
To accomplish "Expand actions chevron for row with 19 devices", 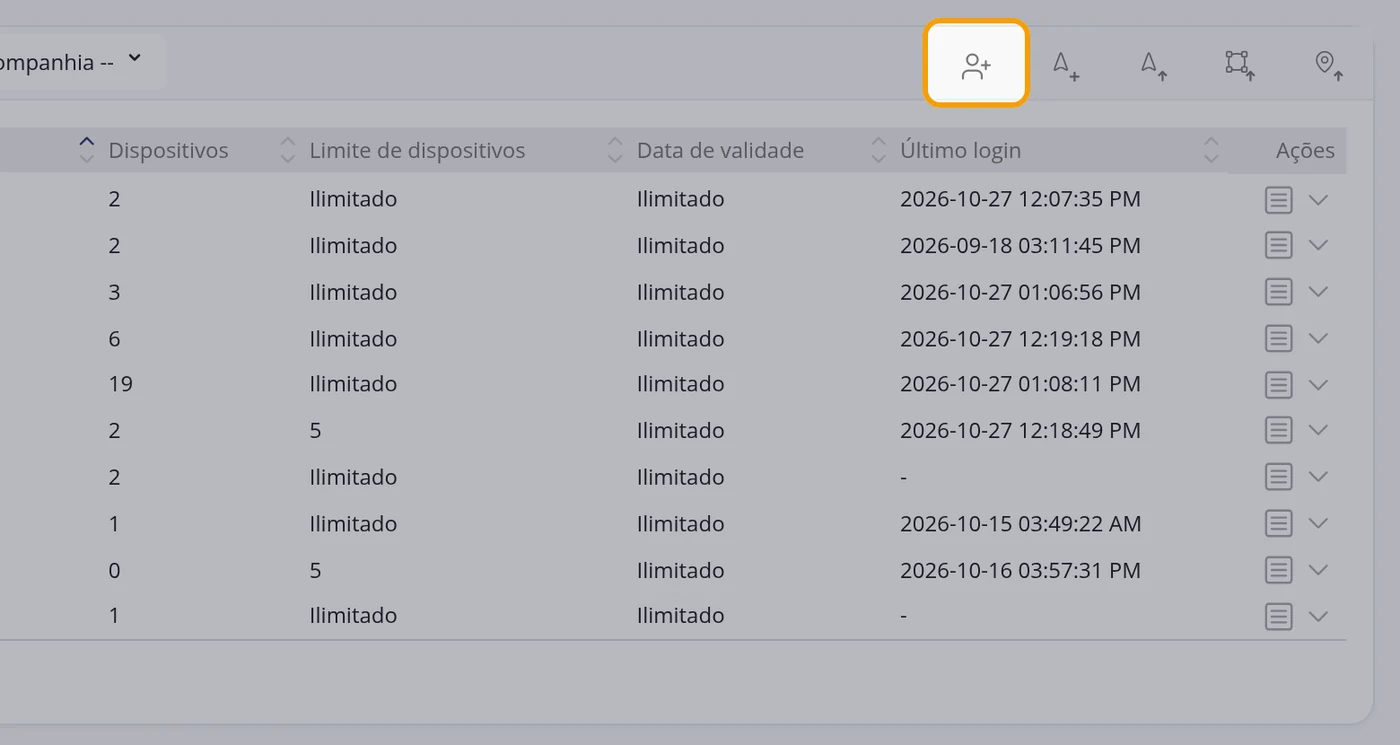I will pos(1318,385).
